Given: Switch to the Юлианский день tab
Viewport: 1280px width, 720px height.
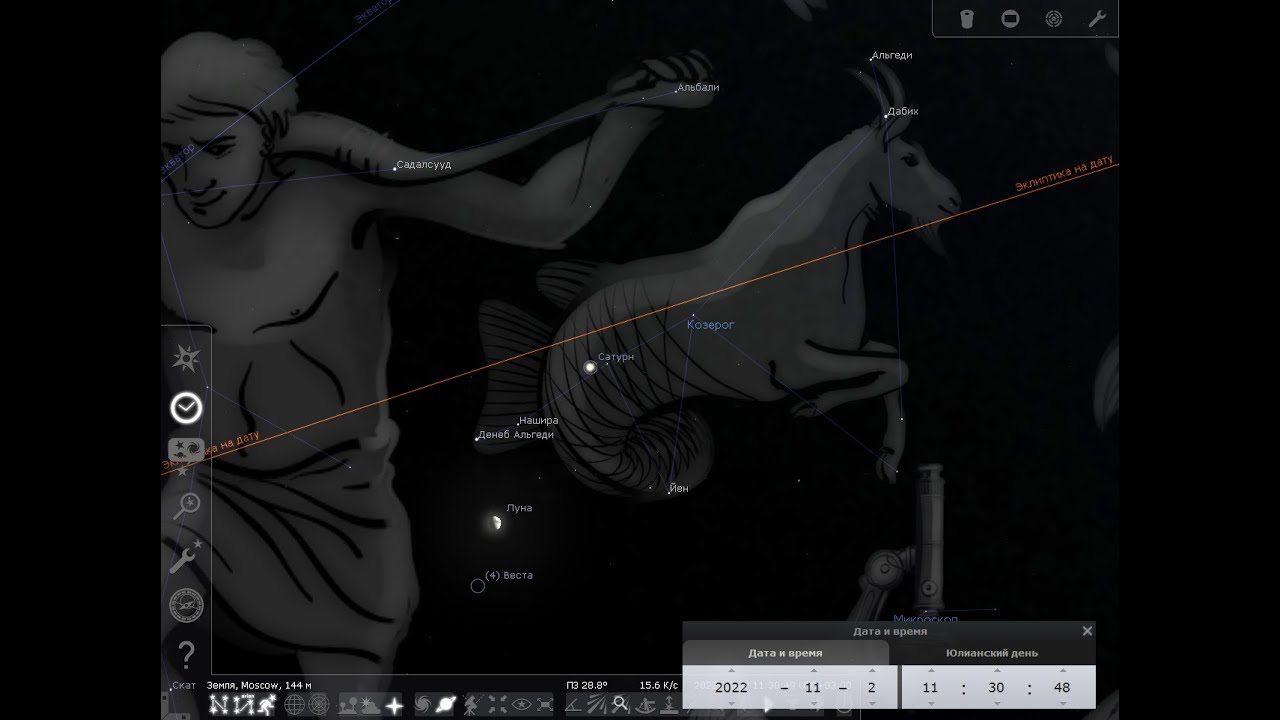Looking at the screenshot, I should tap(992, 653).
